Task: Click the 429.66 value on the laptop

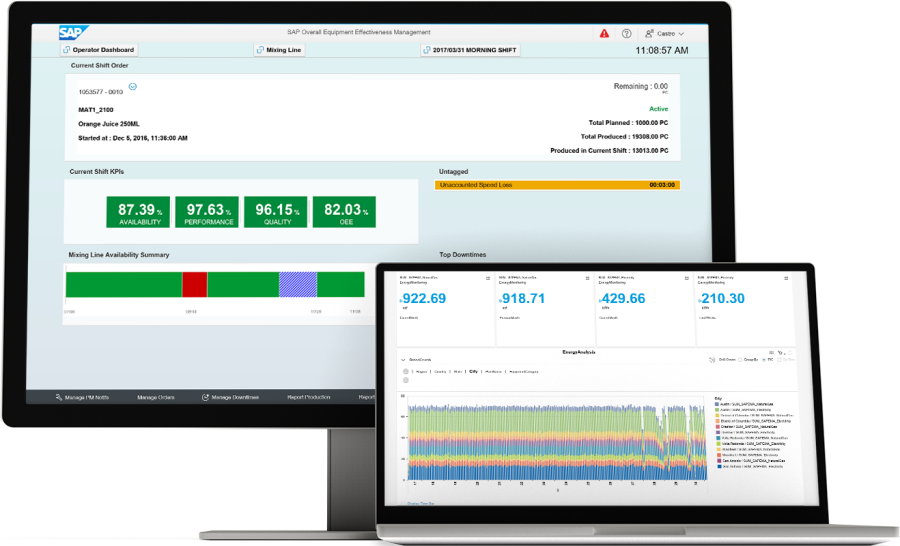Action: point(623,299)
